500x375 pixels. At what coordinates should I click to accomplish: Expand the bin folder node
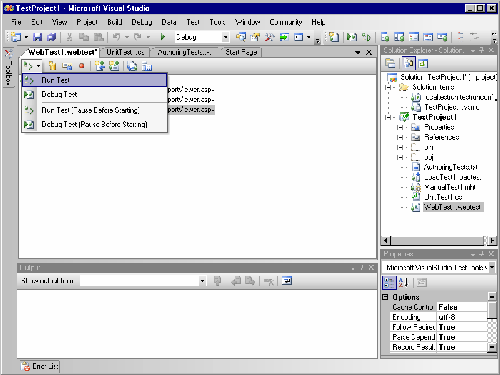400,147
